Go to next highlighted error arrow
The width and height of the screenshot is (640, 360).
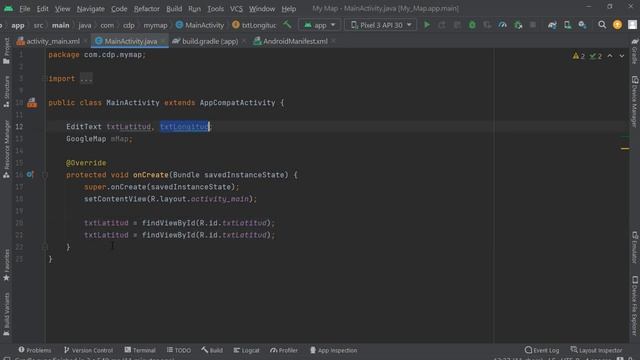click(x=622, y=56)
